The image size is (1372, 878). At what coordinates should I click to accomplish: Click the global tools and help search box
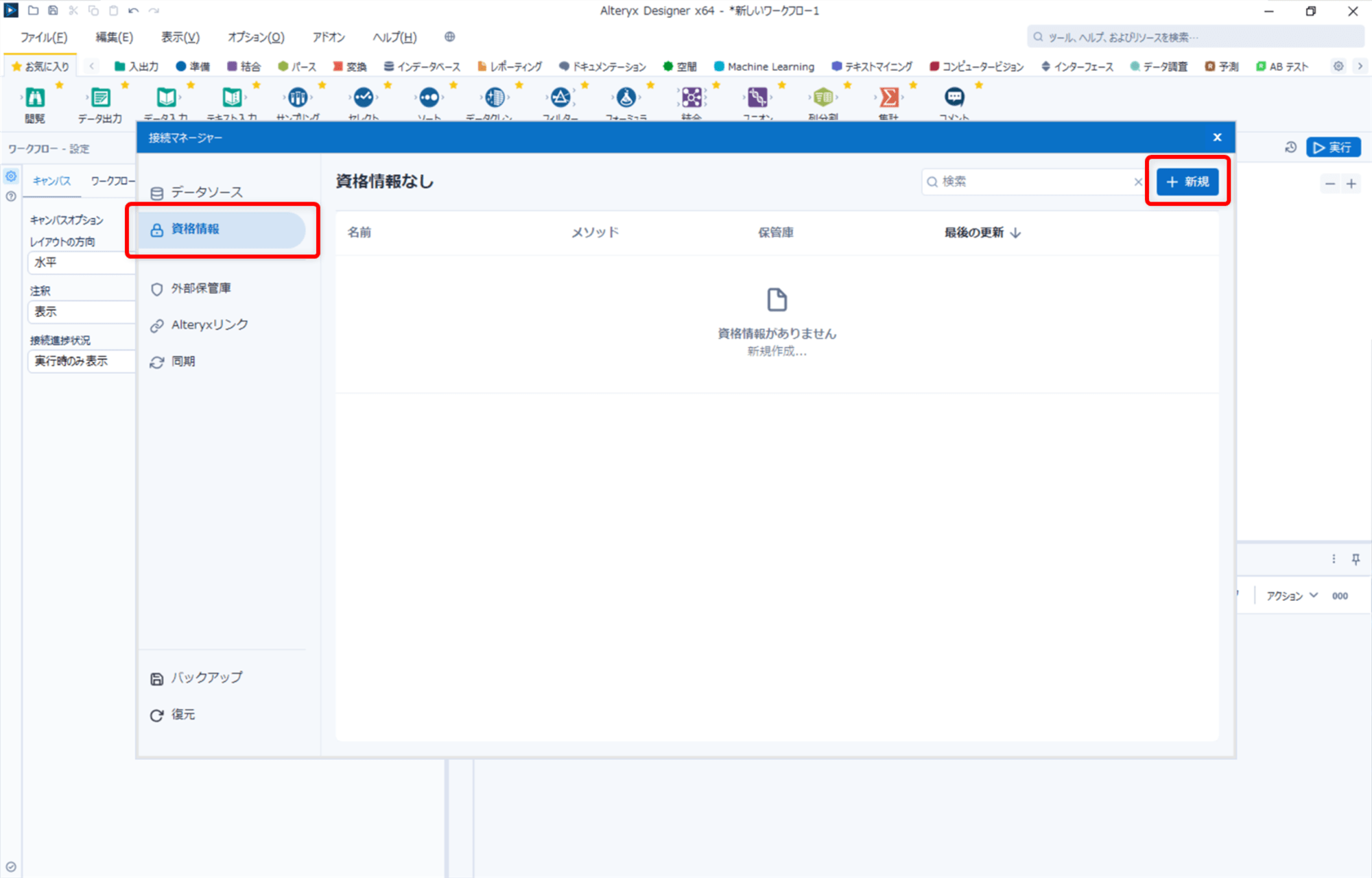coord(1195,37)
